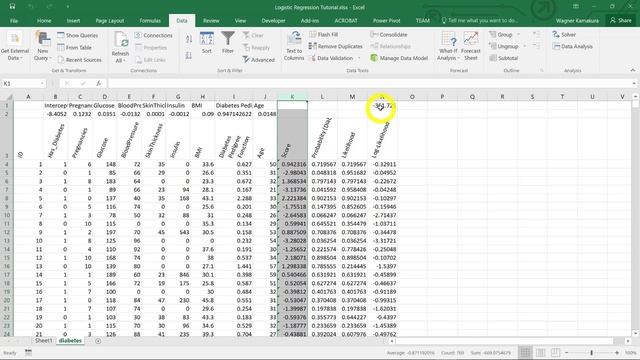The image size is (640, 360).
Task: Open Recent Sources
Action: point(79,60)
